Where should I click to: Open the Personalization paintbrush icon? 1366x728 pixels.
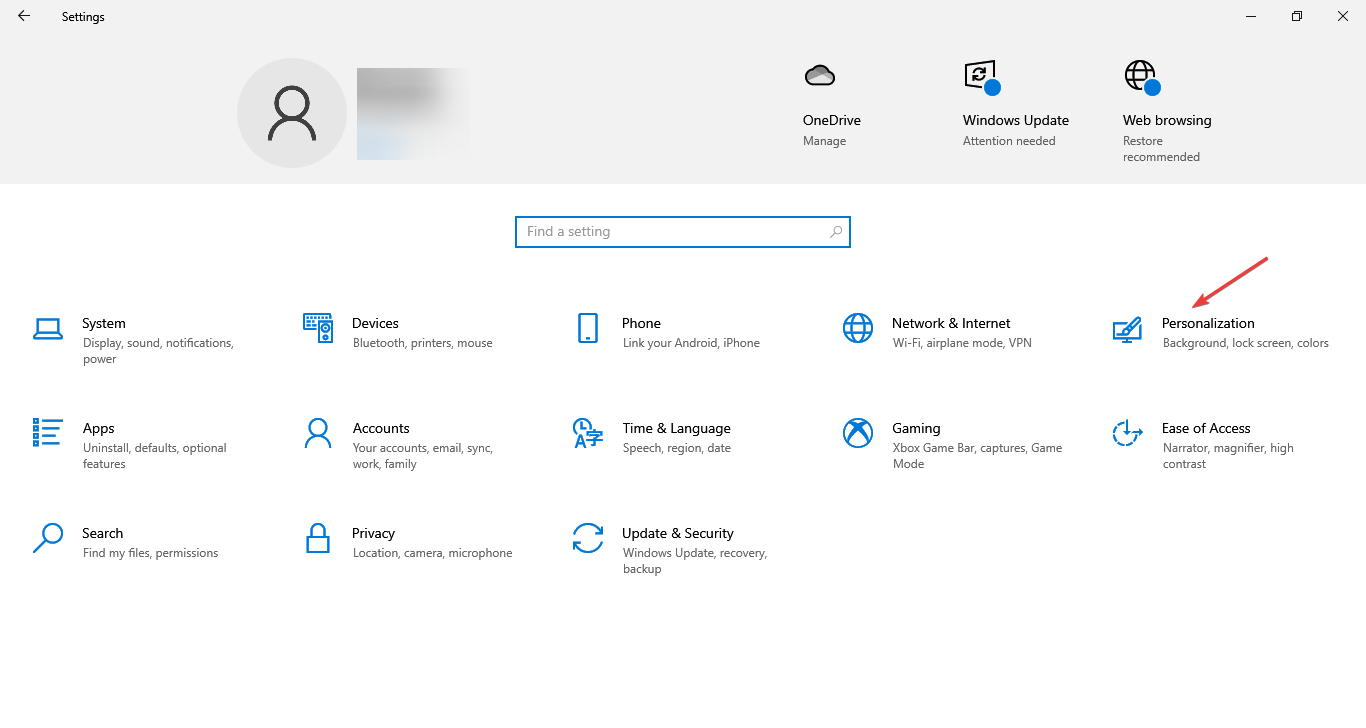tap(1127, 328)
